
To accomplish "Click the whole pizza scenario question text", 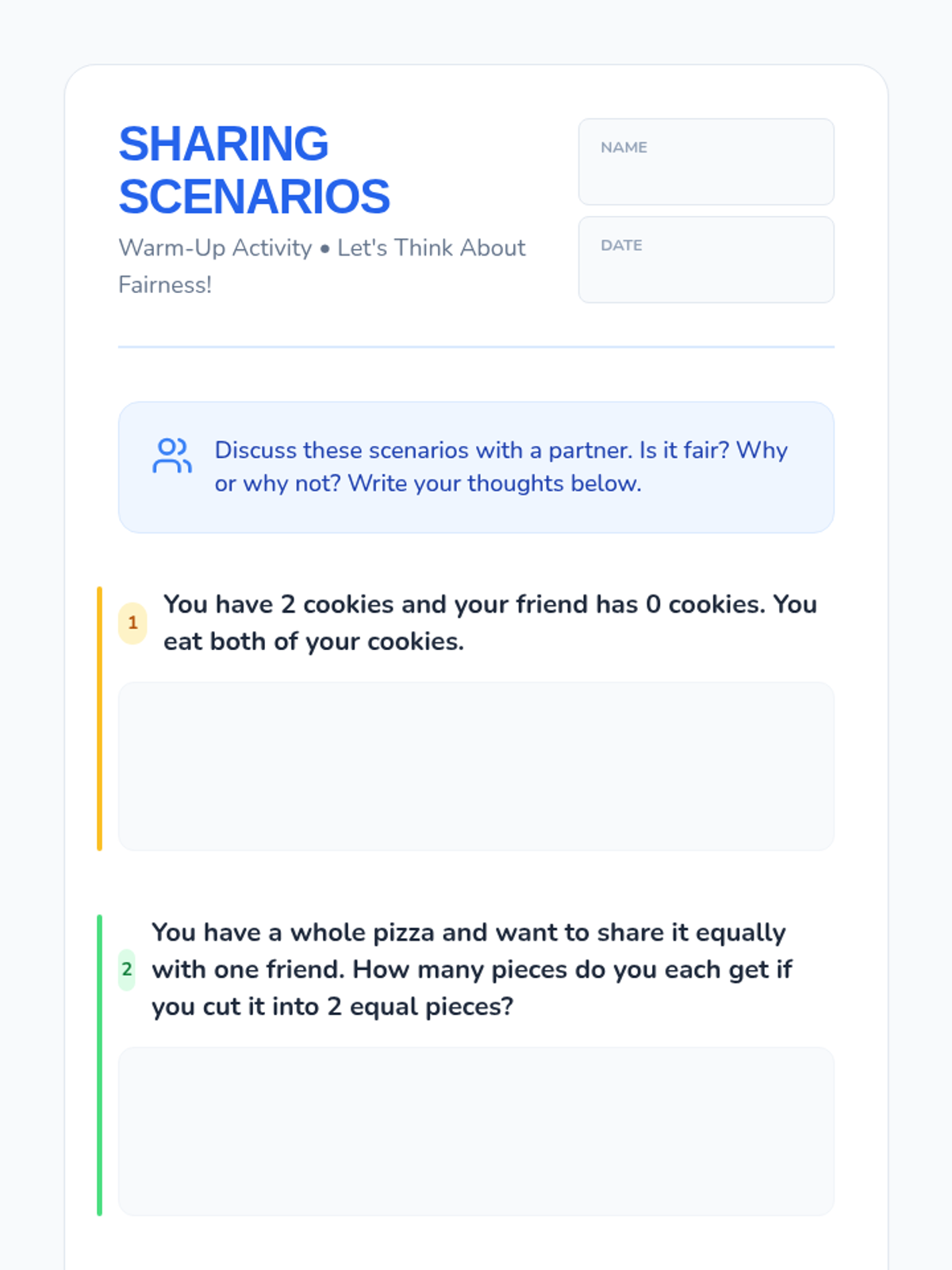I will pos(471,969).
